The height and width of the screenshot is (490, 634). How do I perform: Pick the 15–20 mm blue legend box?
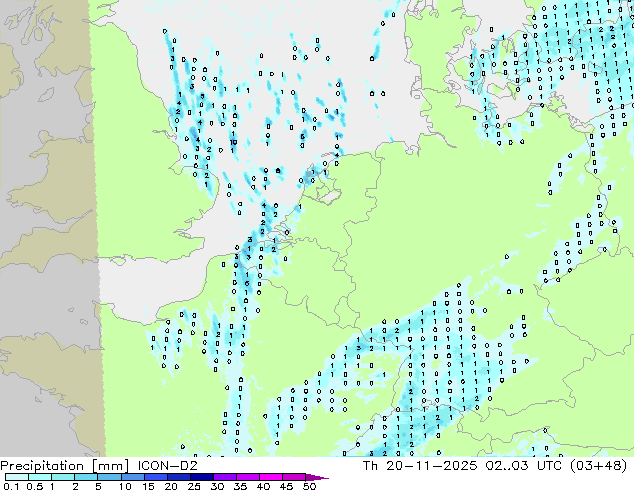(x=155, y=477)
